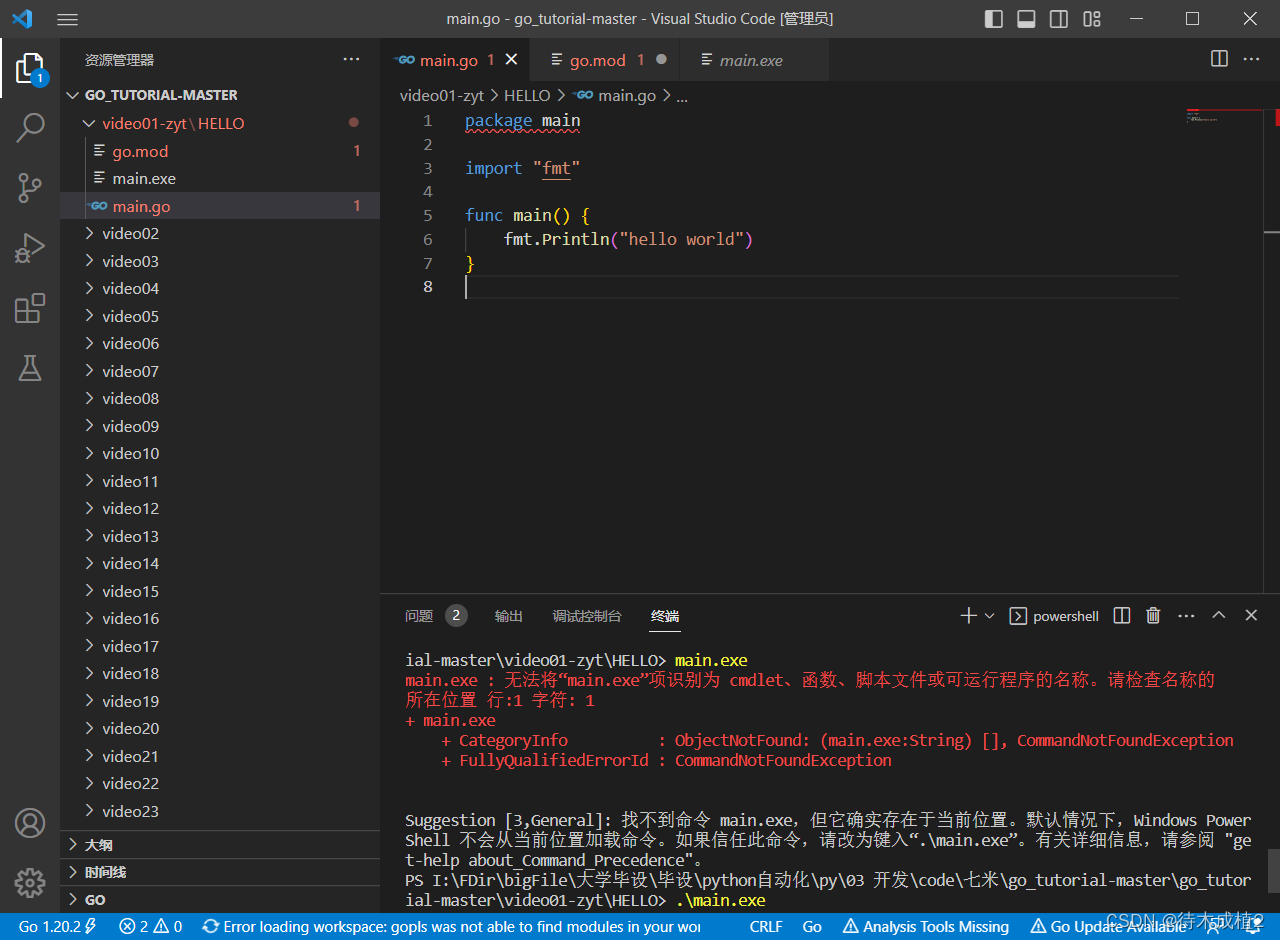1280x940 pixels.
Task: Open the Extensions view
Action: pyautogui.click(x=30, y=308)
